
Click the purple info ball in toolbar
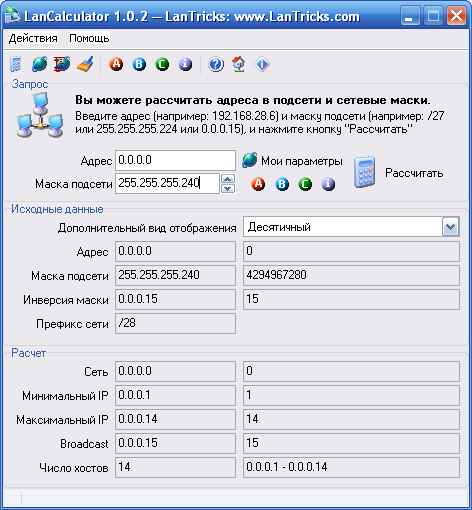click(x=185, y=64)
